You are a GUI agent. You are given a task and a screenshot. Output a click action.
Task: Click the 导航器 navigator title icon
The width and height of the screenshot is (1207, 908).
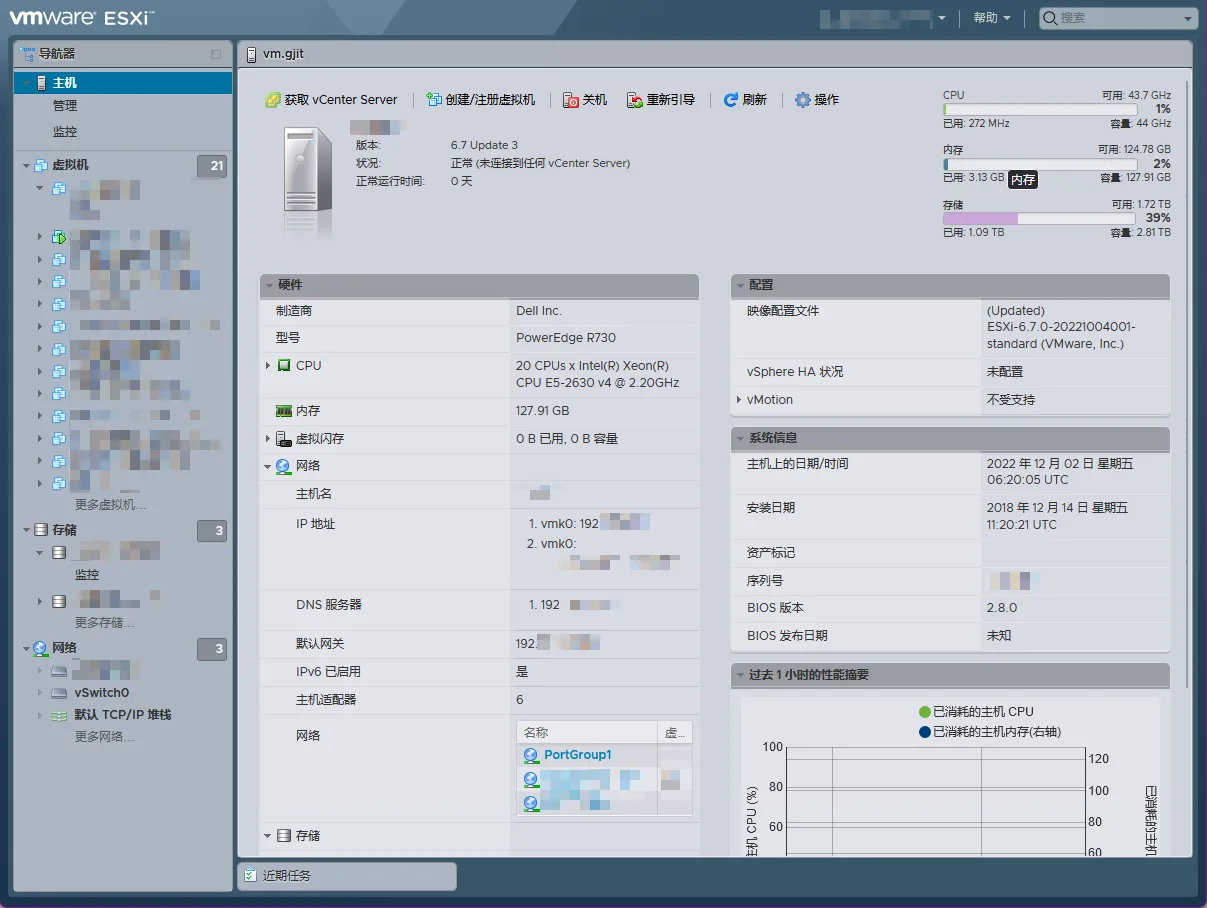click(28, 53)
